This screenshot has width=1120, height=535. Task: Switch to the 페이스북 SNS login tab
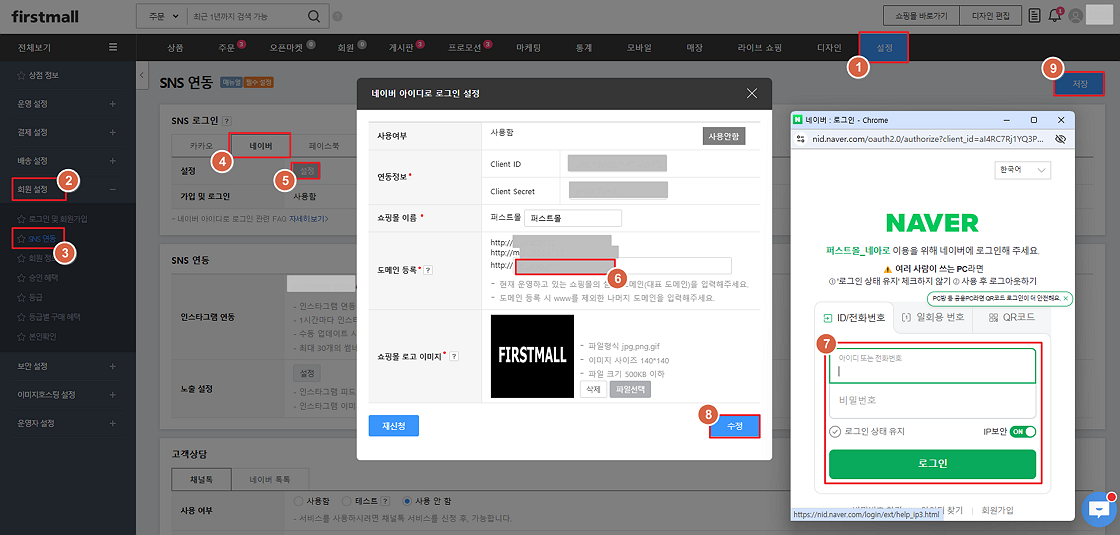pos(324,145)
